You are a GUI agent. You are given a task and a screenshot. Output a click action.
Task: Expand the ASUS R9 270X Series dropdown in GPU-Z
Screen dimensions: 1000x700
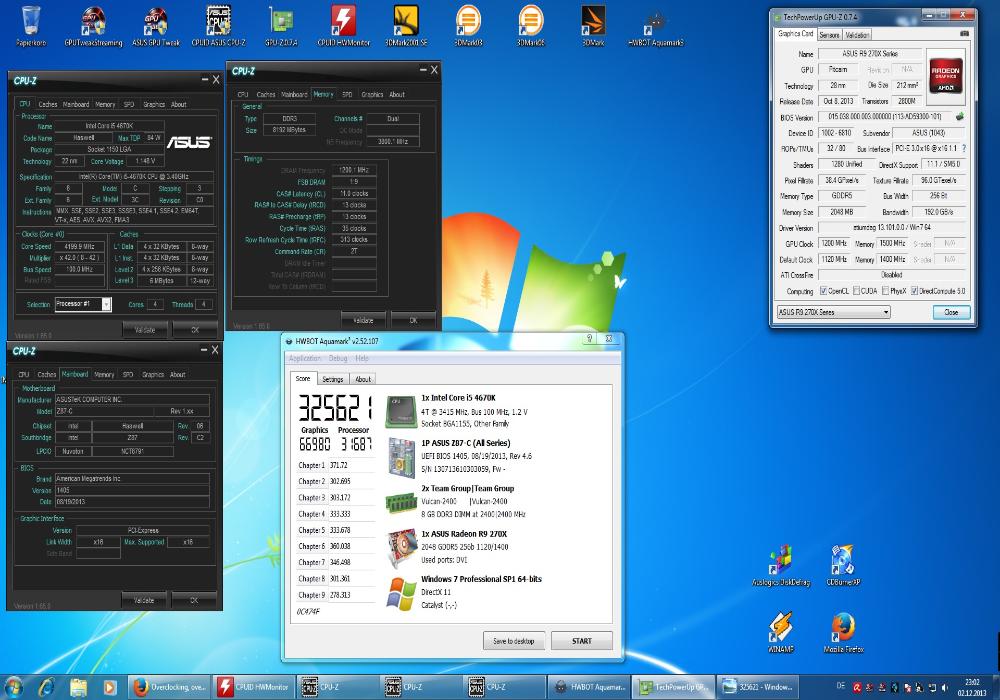point(834,312)
